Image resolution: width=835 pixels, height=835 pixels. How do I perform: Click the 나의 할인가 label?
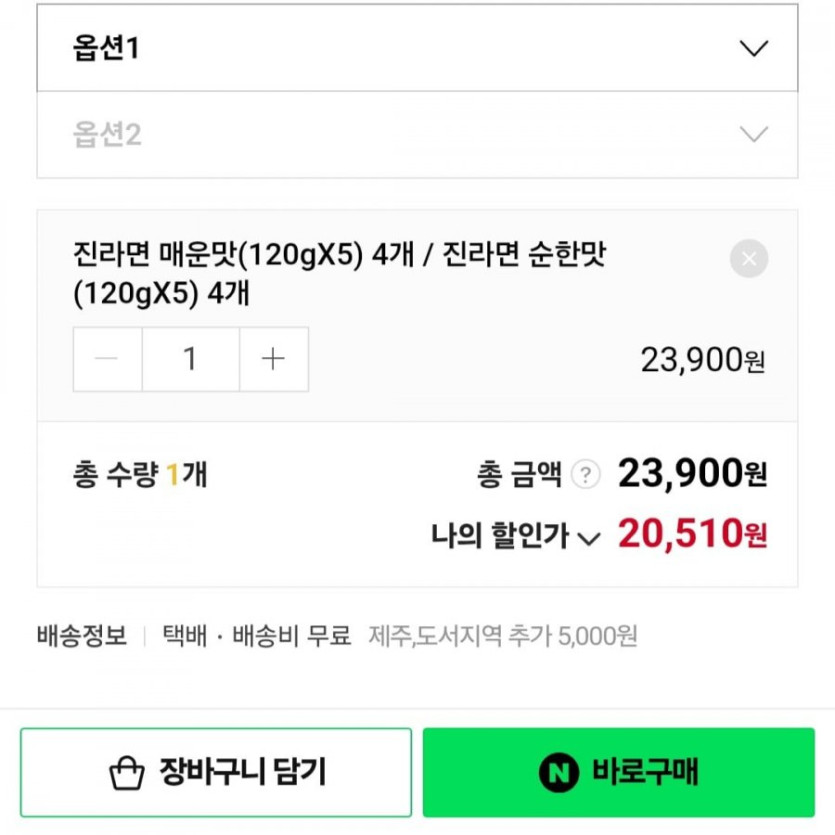coord(500,537)
